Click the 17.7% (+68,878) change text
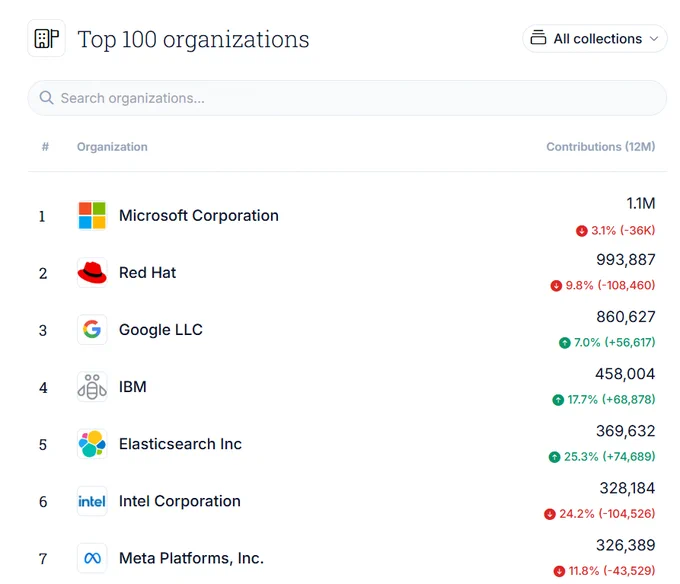 [x=611, y=399]
